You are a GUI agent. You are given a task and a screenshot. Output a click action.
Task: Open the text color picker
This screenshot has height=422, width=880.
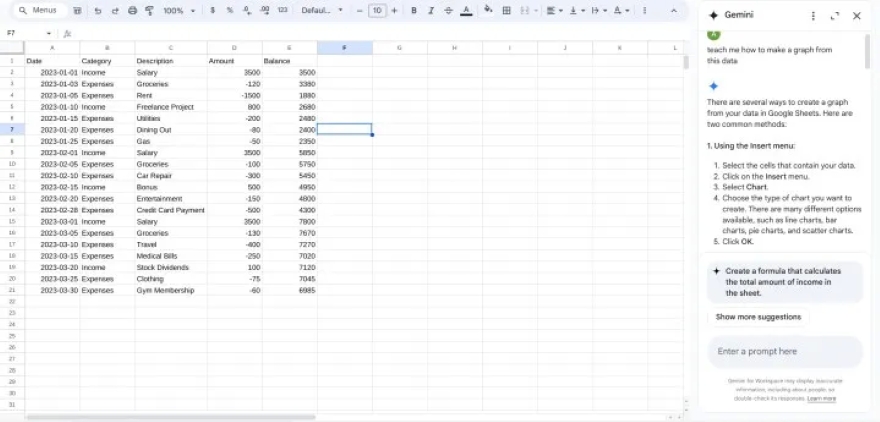pyautogui.click(x=466, y=11)
